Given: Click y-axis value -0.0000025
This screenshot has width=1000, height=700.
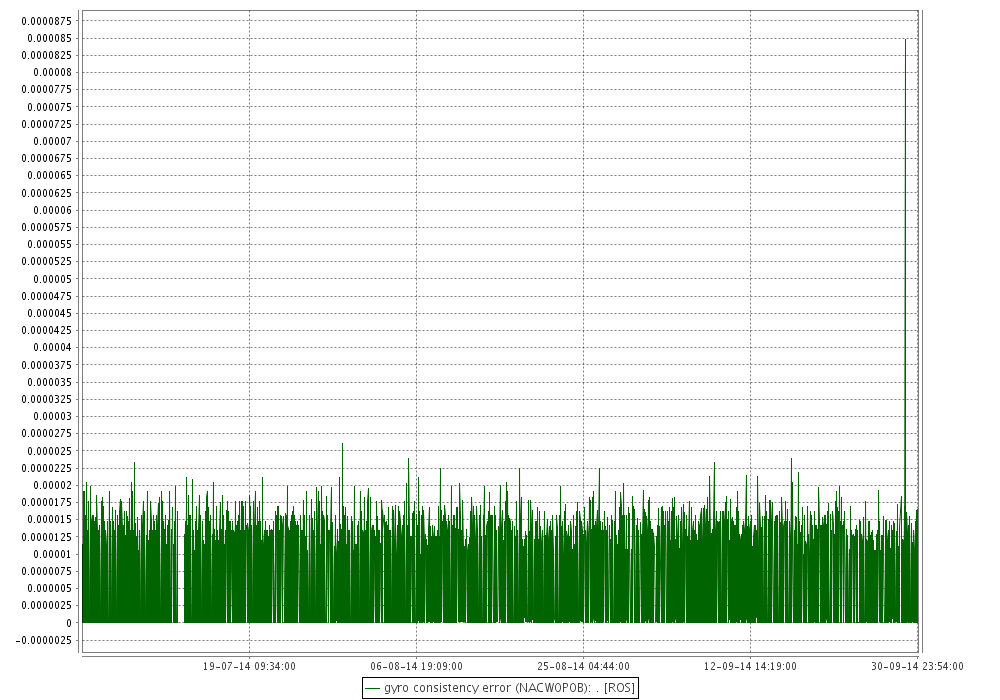Looking at the screenshot, I should click(x=44, y=640).
